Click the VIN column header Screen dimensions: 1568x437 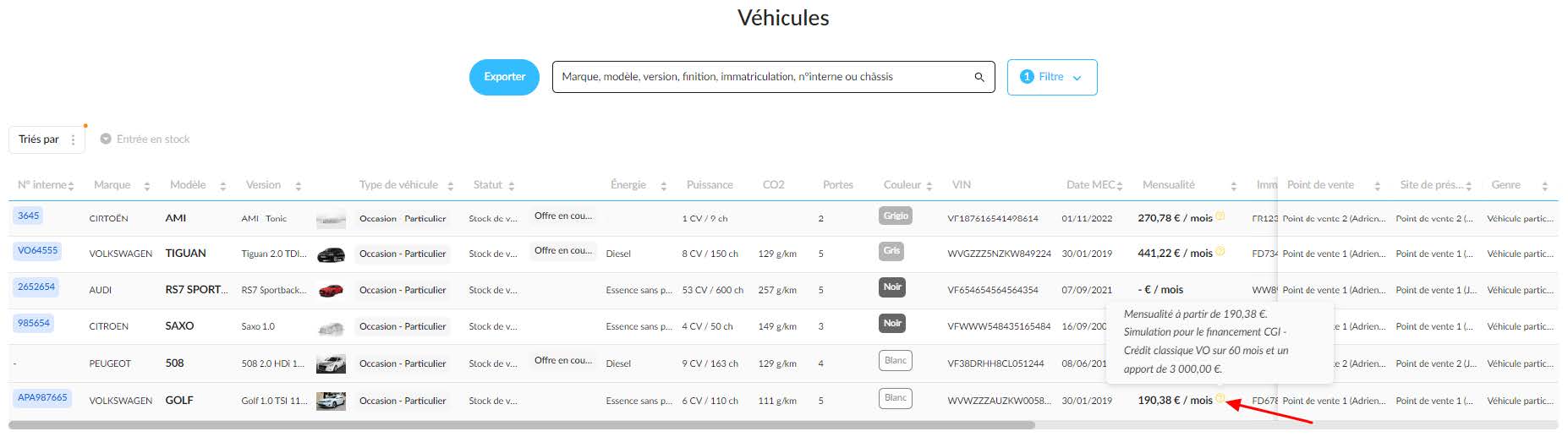tap(962, 185)
